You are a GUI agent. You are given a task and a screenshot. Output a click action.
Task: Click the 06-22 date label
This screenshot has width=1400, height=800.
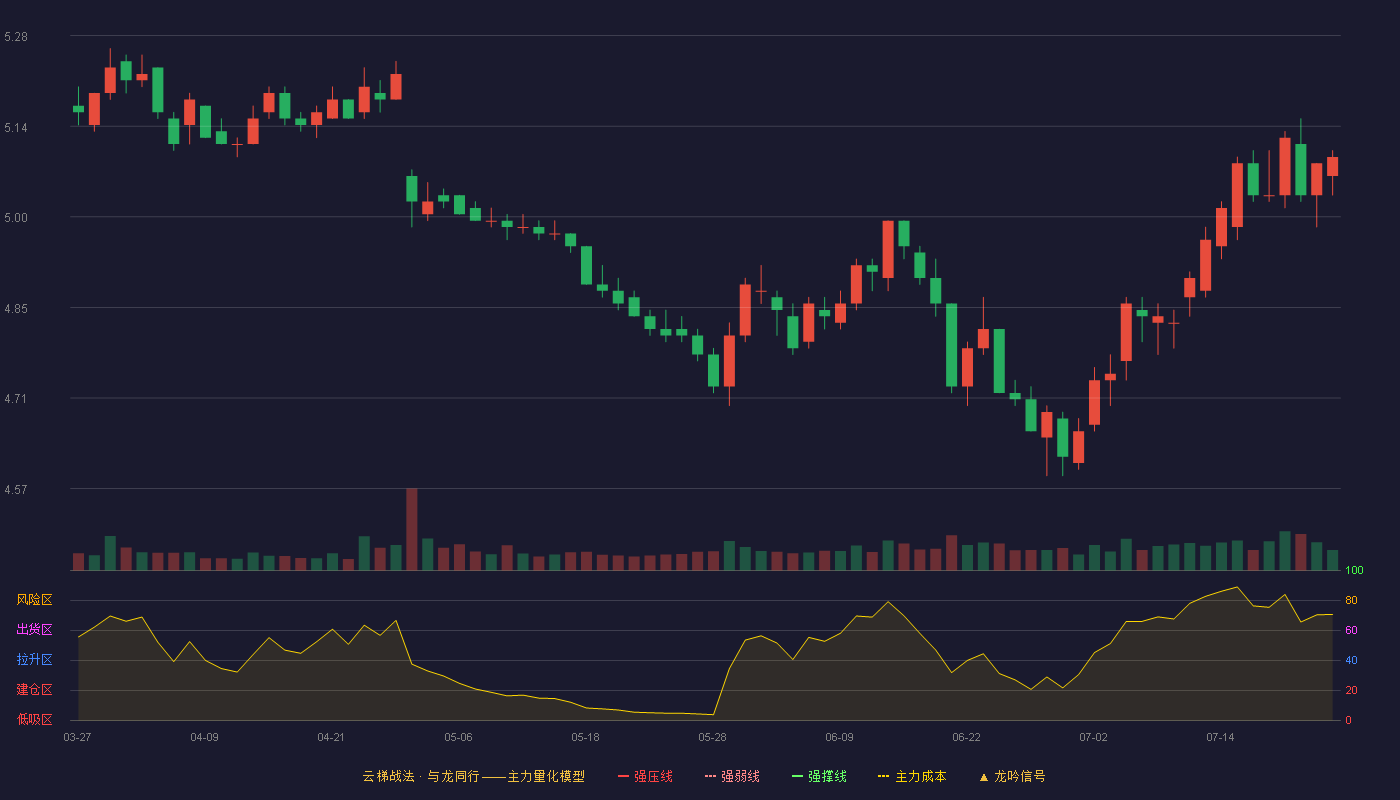(x=966, y=737)
